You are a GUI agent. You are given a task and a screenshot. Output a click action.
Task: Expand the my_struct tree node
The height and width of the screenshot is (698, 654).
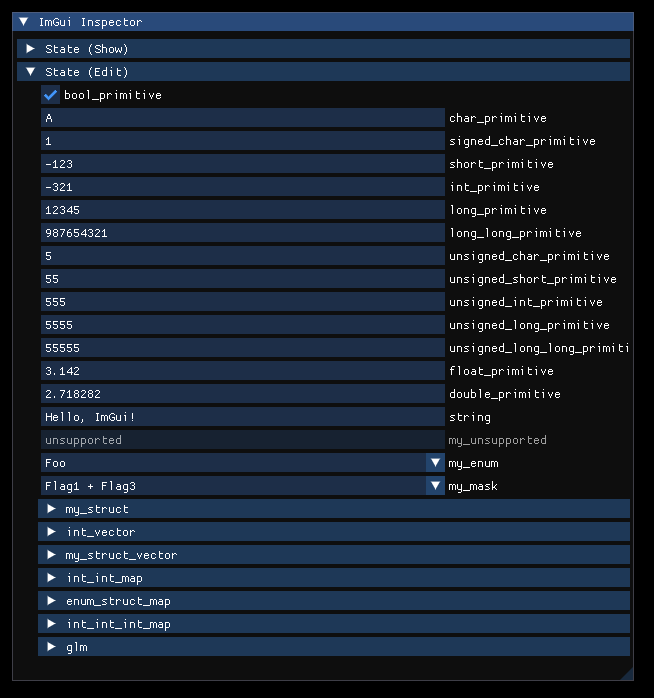(x=51, y=509)
